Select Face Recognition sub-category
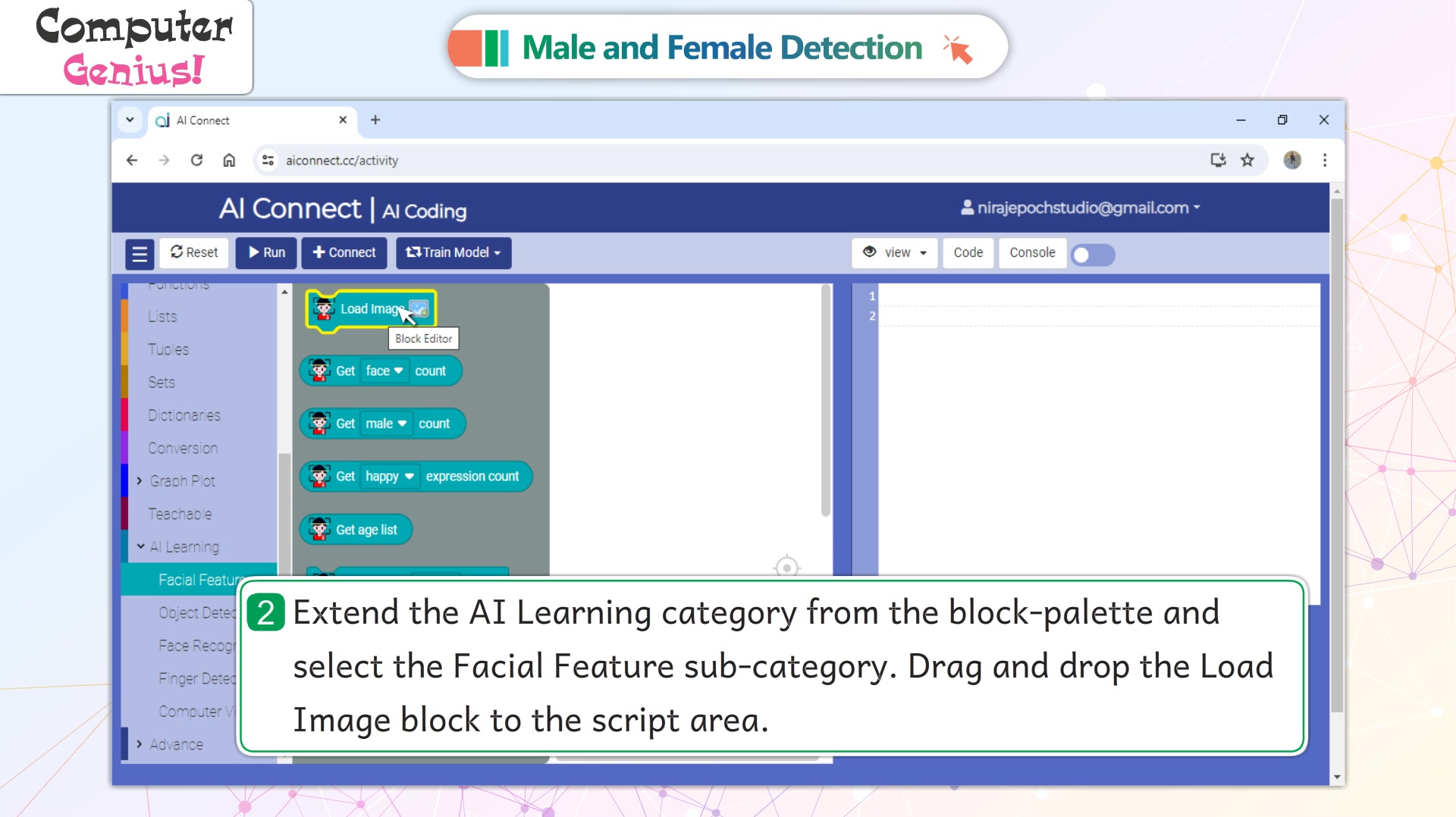The image size is (1456, 817). click(x=196, y=646)
